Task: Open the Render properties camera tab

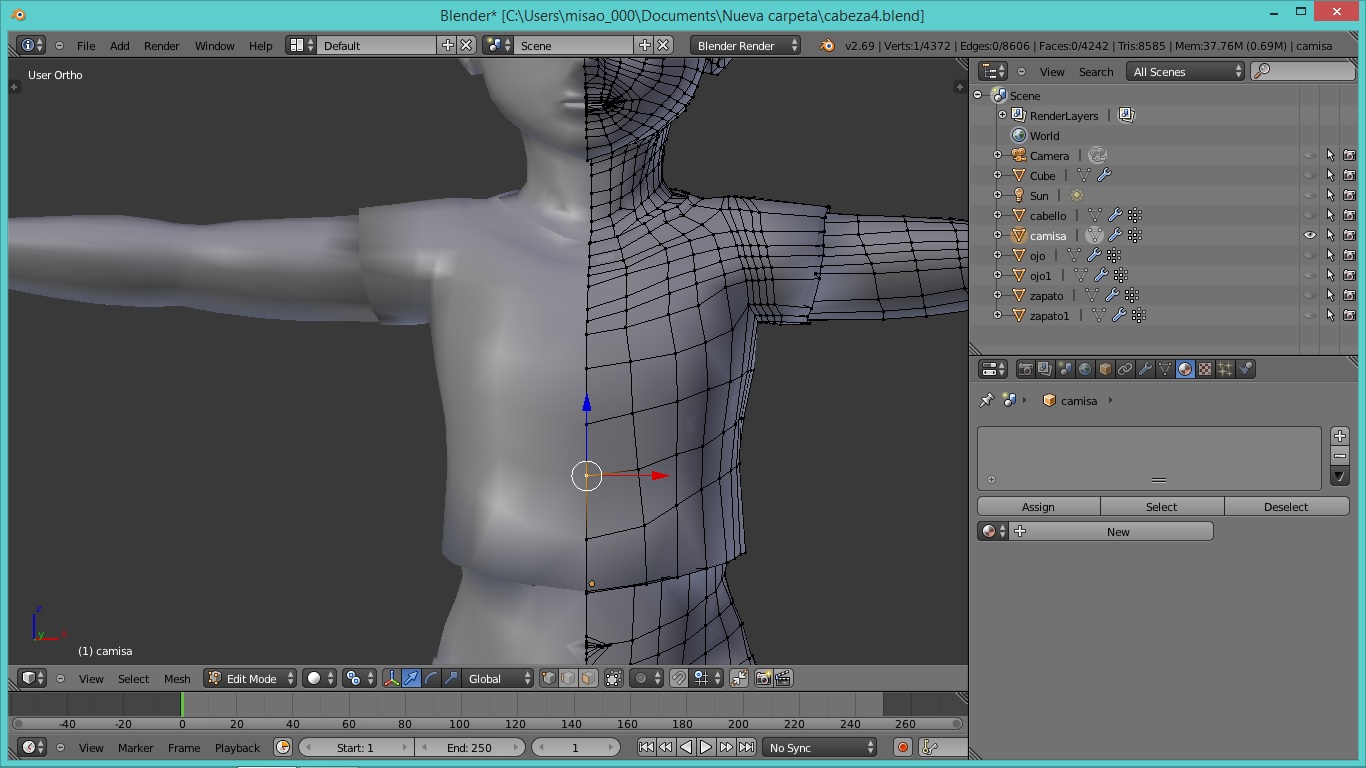Action: [x=1025, y=369]
